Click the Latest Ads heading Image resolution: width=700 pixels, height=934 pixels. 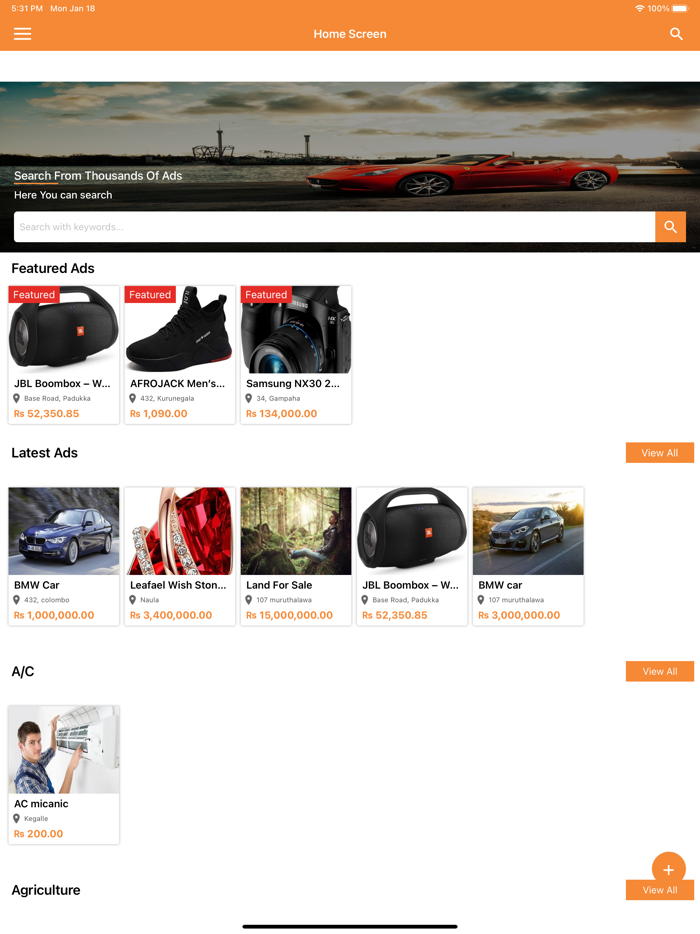45,453
